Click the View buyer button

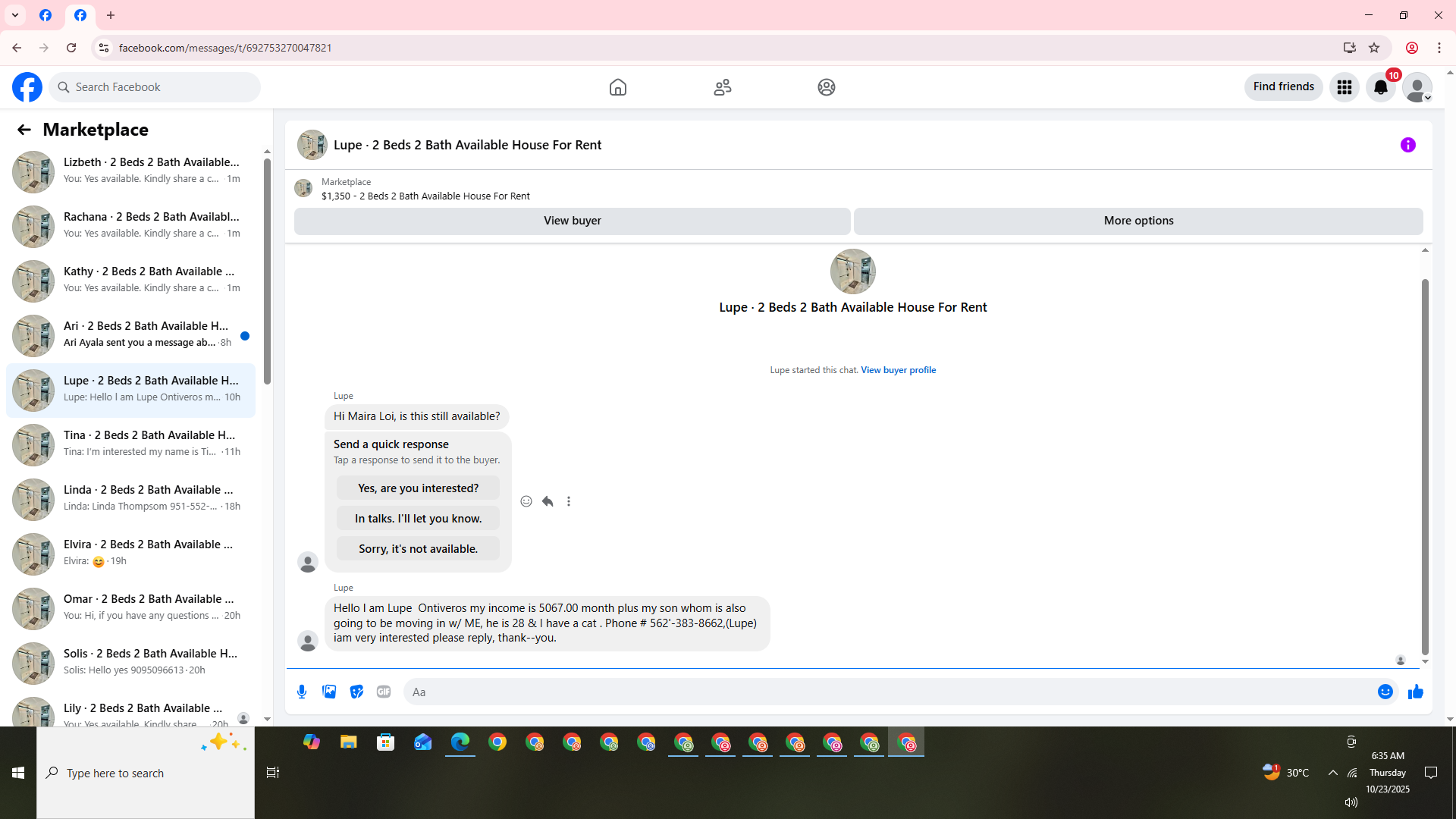[x=572, y=221]
